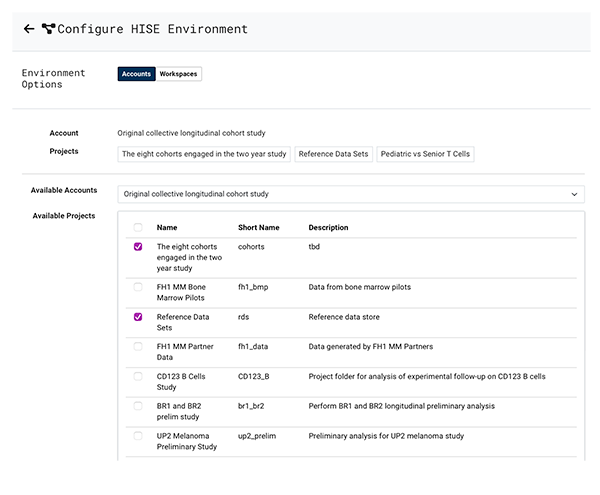Click the eight cohorts project tag
This screenshot has height=495, width=600.
pyautogui.click(x=204, y=154)
